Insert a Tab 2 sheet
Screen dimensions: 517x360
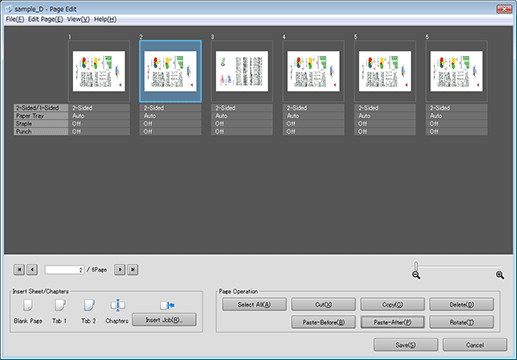pyautogui.click(x=89, y=305)
